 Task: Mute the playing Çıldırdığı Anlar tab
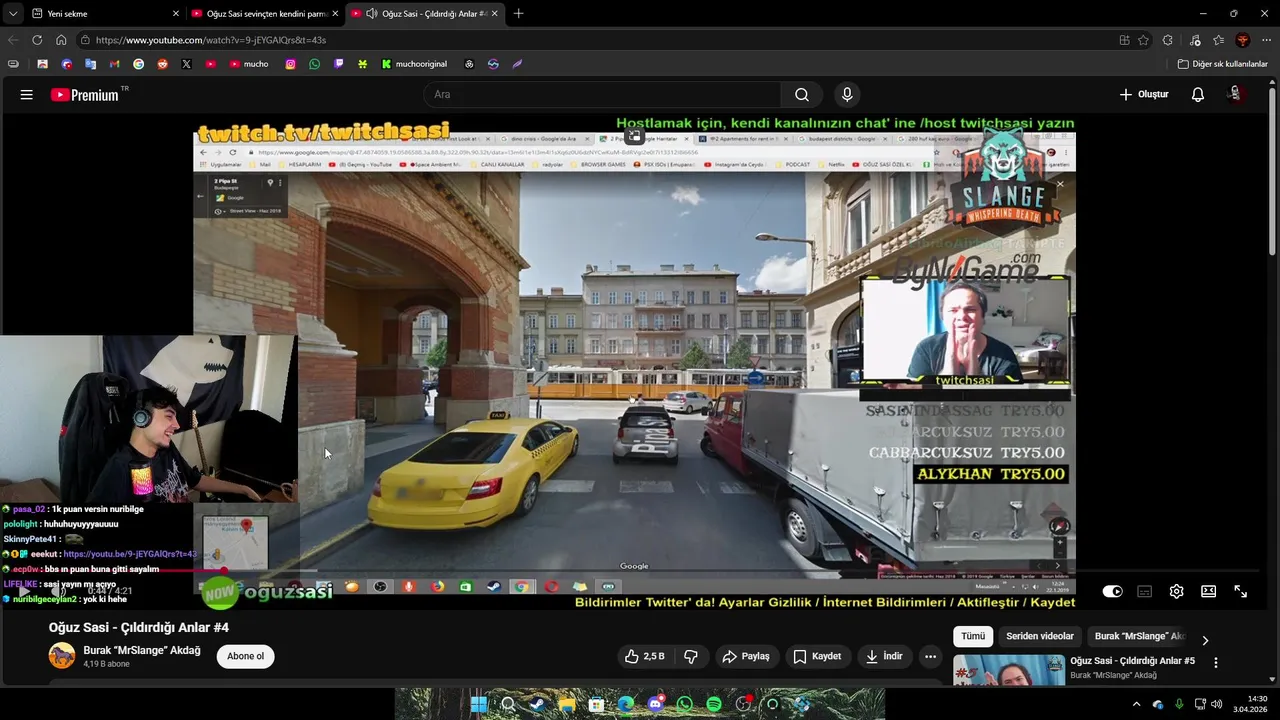[371, 14]
